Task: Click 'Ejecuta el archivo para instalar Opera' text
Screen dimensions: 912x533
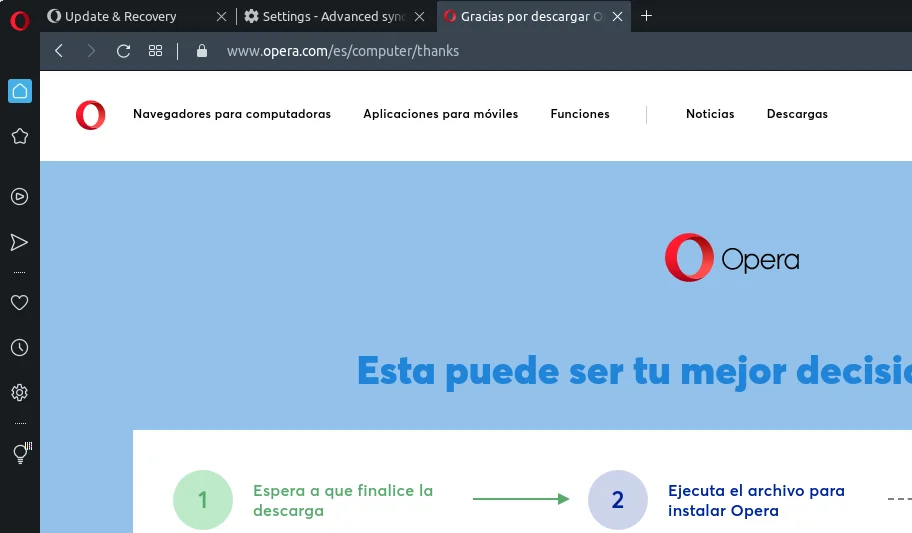Action: pyautogui.click(x=756, y=500)
